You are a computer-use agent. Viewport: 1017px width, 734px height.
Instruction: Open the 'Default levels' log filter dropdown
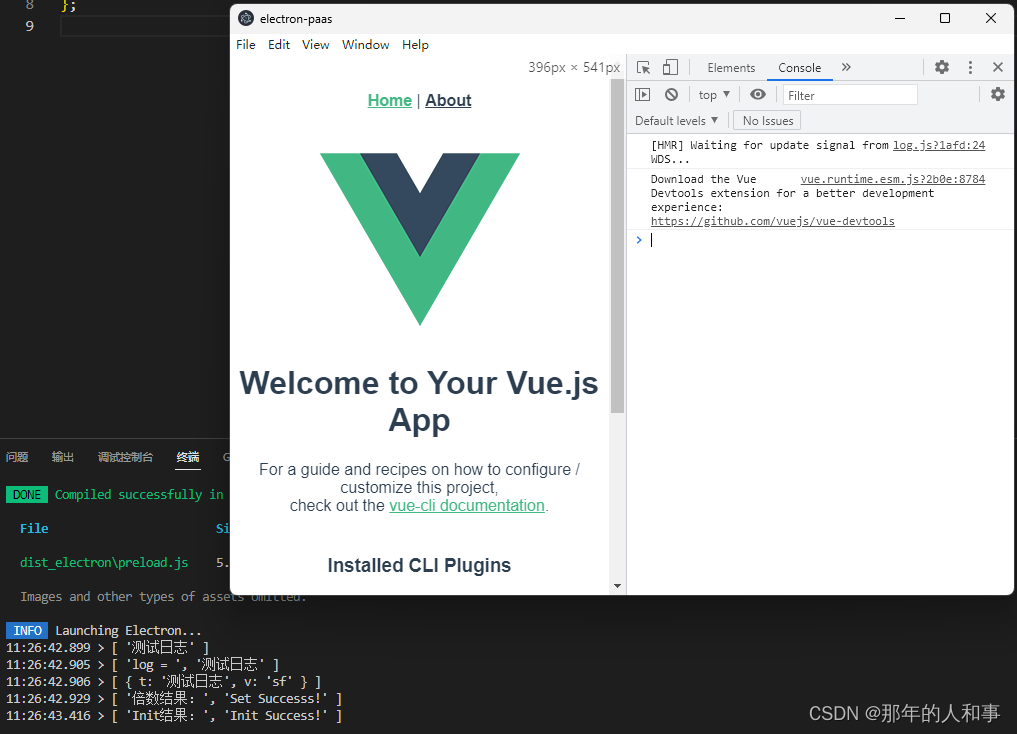tap(676, 120)
